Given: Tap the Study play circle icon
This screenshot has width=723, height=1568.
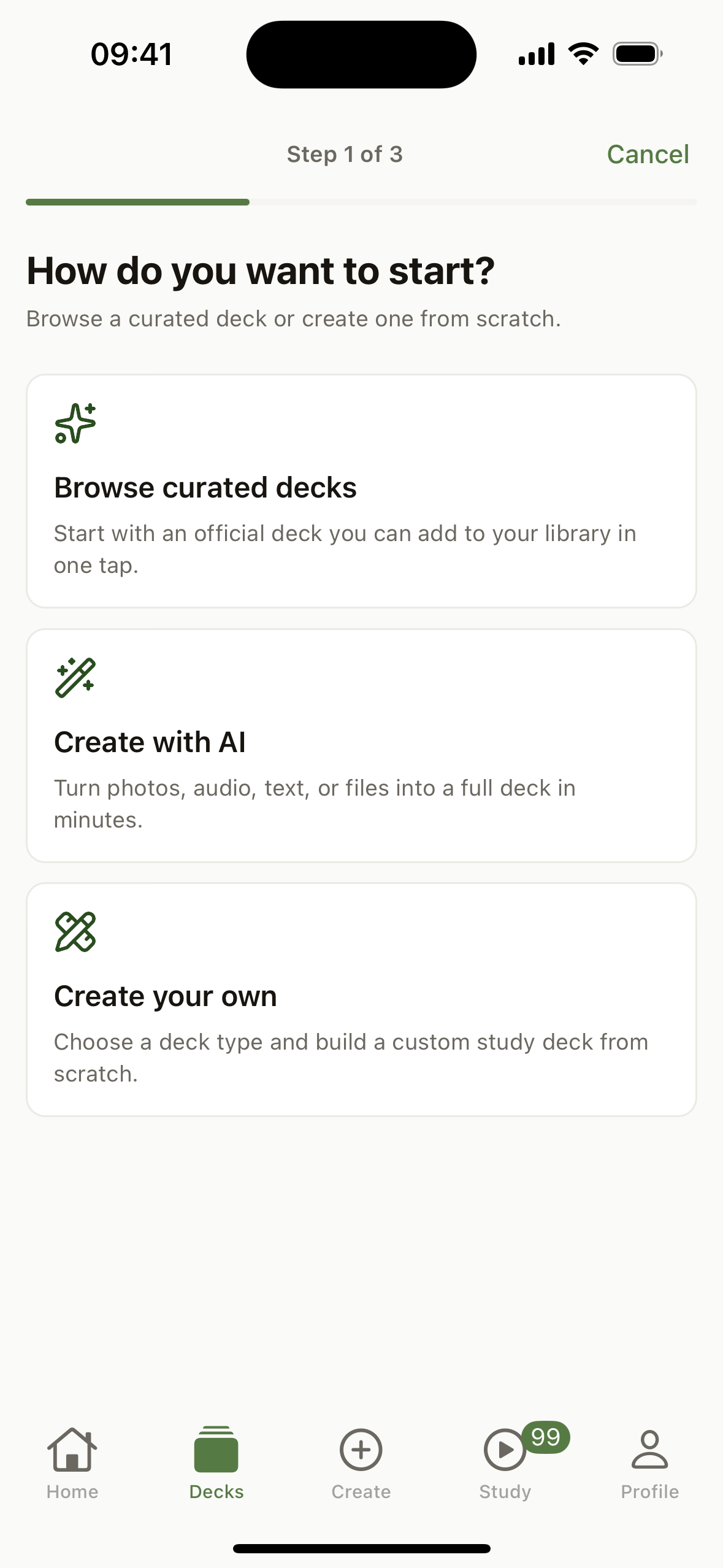Looking at the screenshot, I should (x=504, y=1450).
